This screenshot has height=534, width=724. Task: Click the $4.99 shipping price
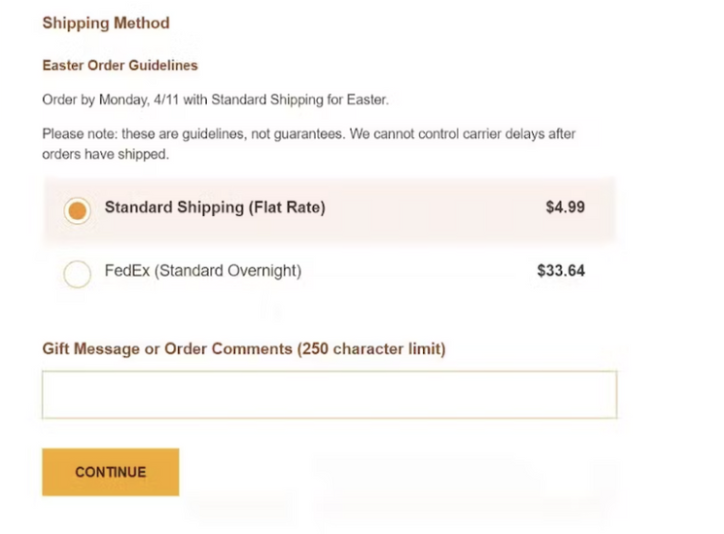pos(565,208)
